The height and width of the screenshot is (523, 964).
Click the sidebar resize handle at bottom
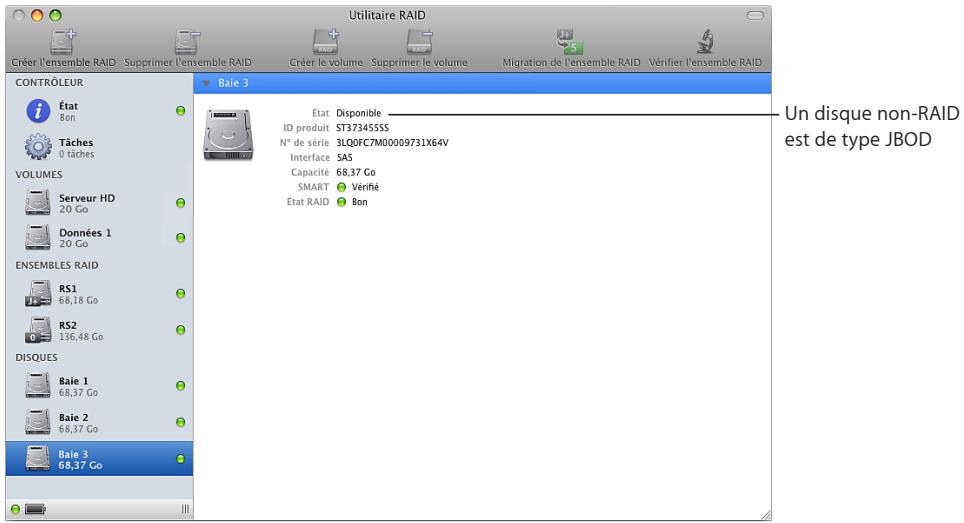pyautogui.click(x=185, y=509)
